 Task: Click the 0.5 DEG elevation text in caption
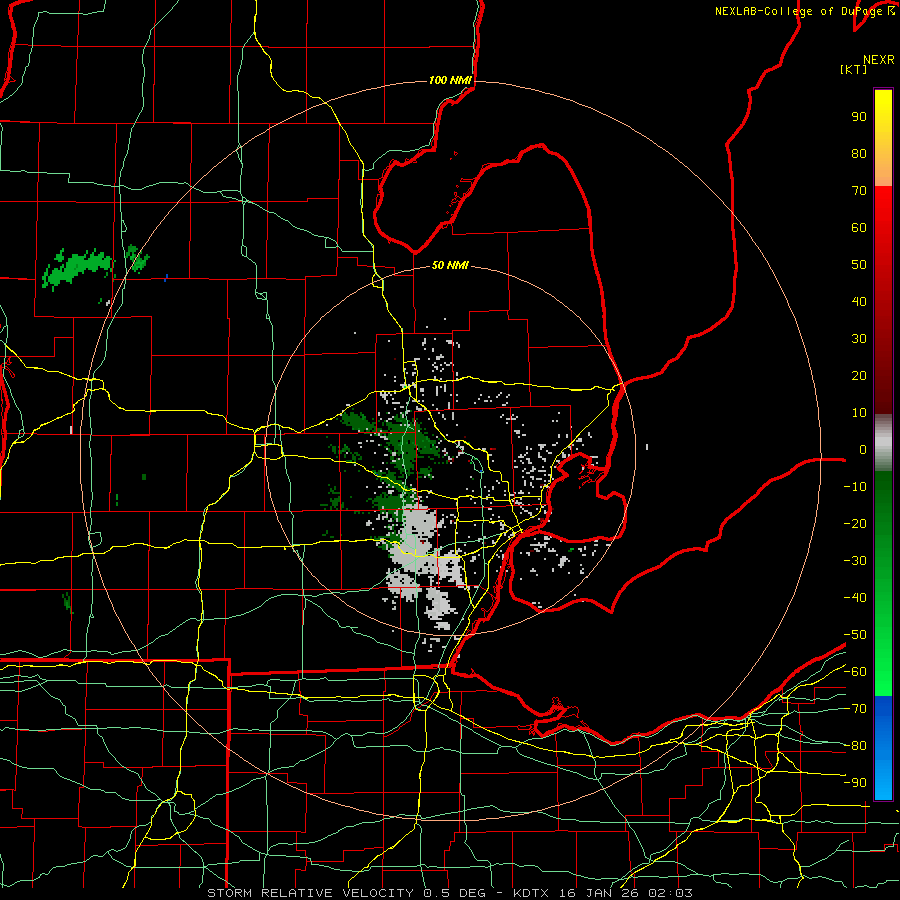[455, 893]
